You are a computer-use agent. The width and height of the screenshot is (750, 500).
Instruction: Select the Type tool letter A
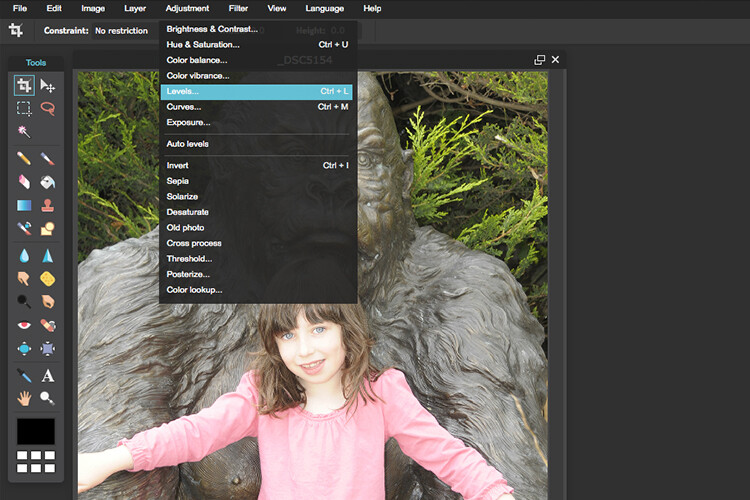click(x=47, y=376)
